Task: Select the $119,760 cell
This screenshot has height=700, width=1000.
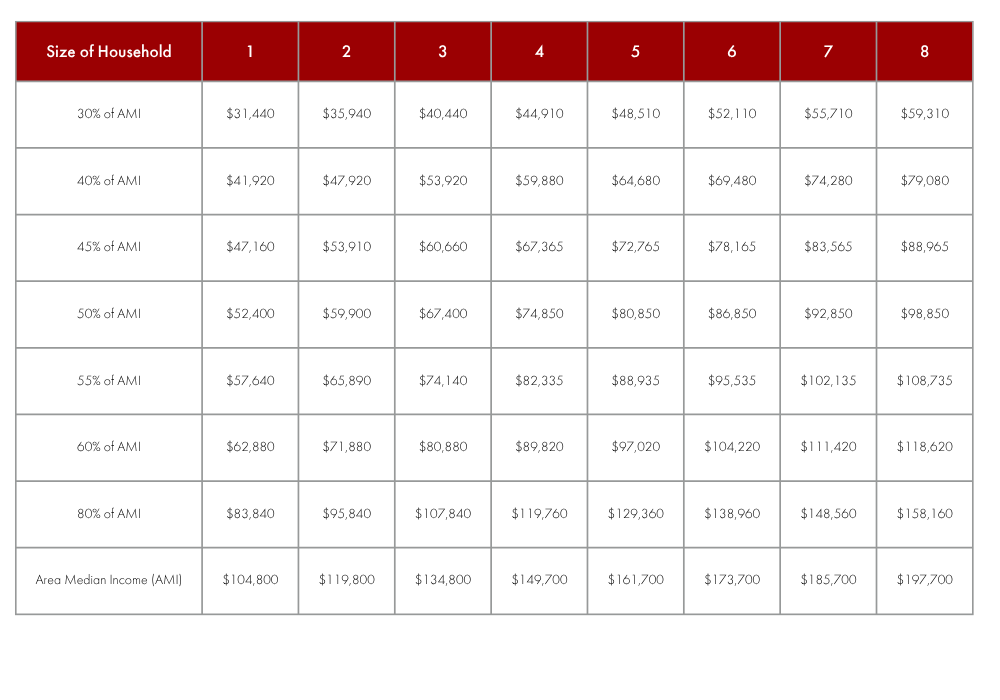Action: coord(539,514)
